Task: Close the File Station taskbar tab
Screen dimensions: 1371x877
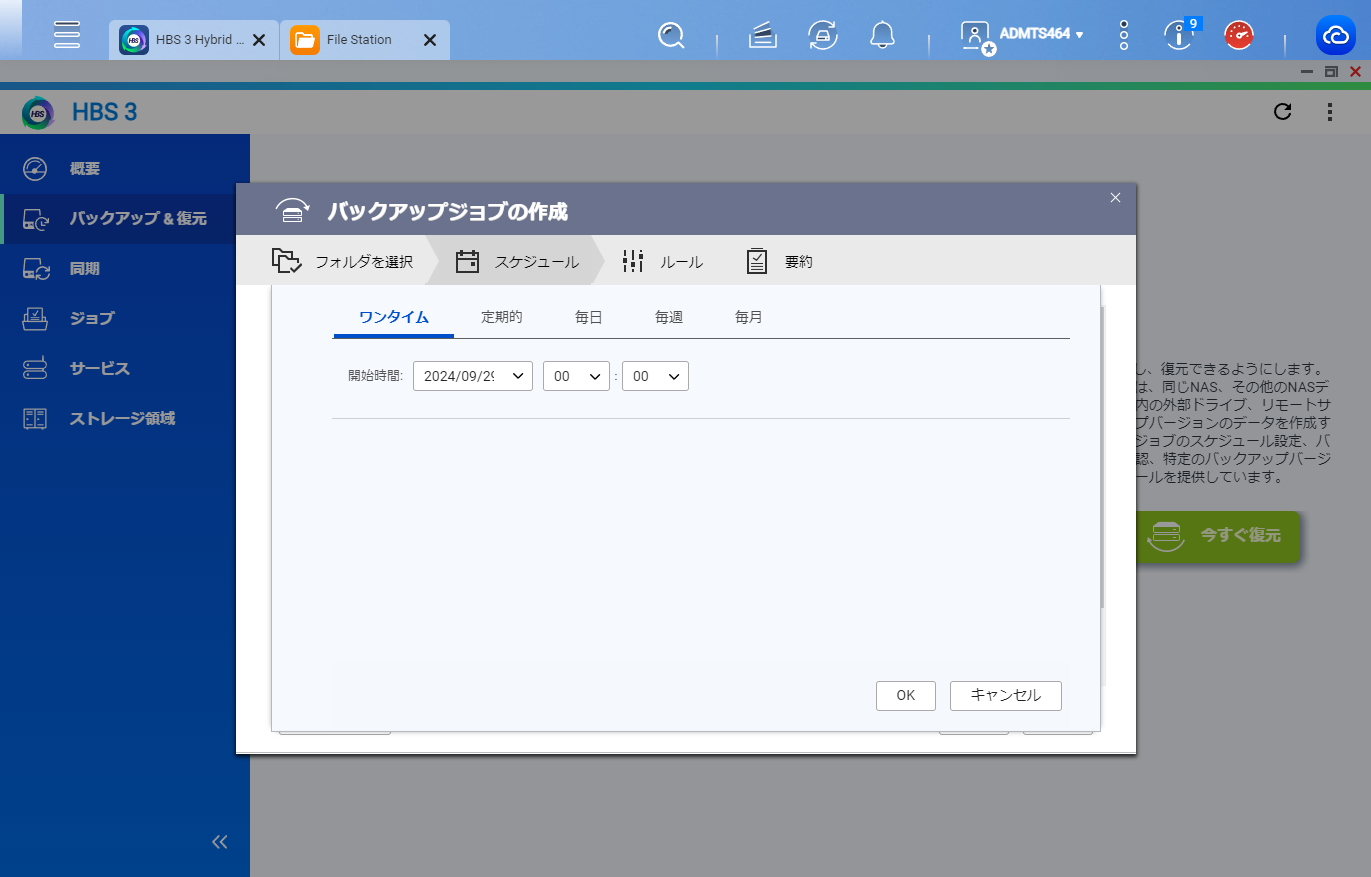Action: tap(430, 40)
